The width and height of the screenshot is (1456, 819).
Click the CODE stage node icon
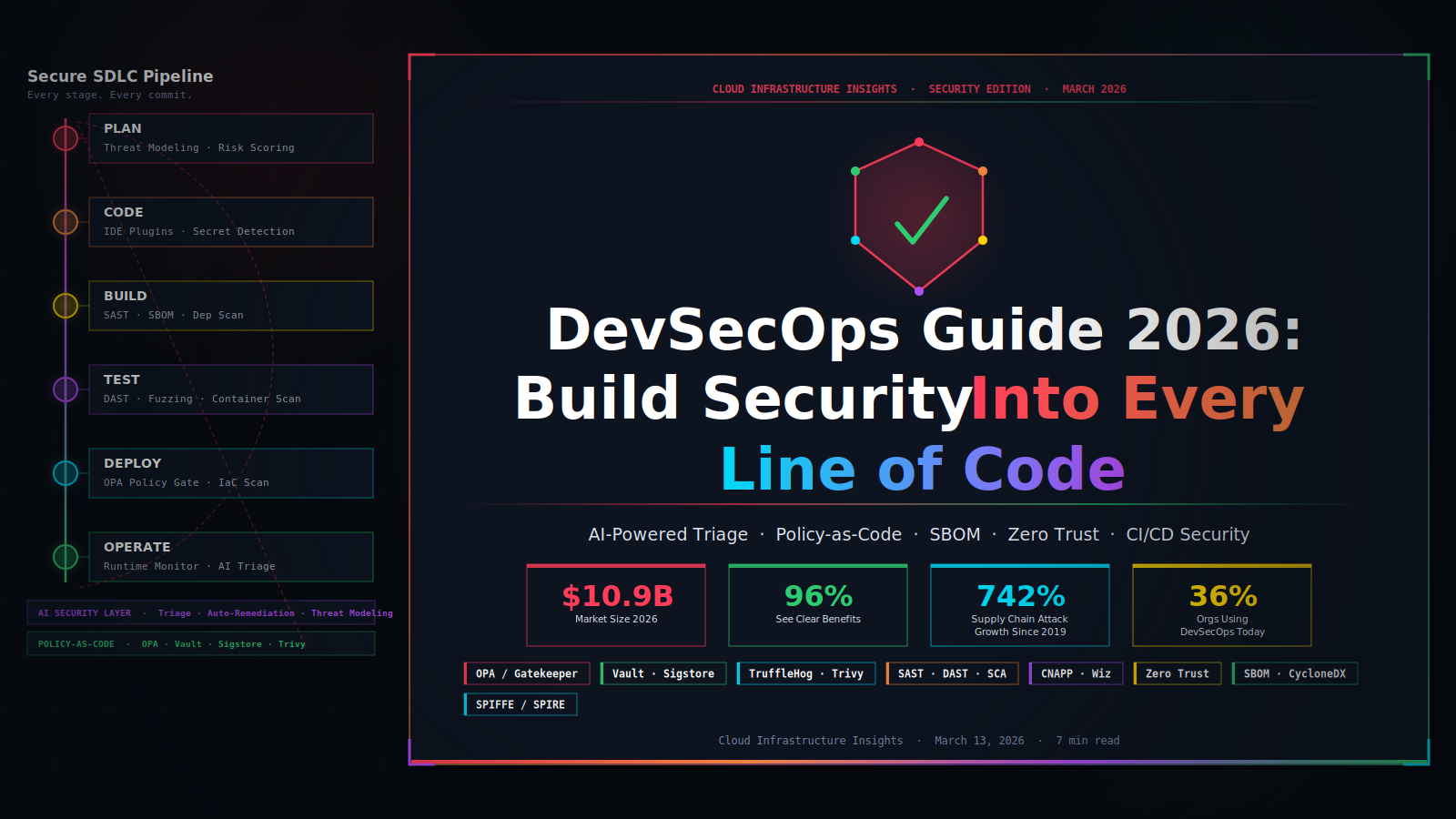coord(65,222)
